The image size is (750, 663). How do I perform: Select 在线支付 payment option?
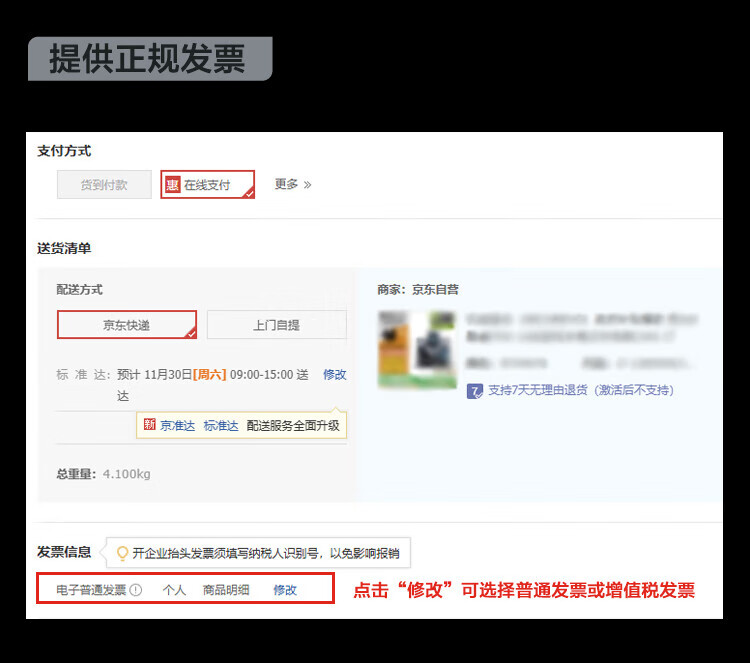click(207, 184)
